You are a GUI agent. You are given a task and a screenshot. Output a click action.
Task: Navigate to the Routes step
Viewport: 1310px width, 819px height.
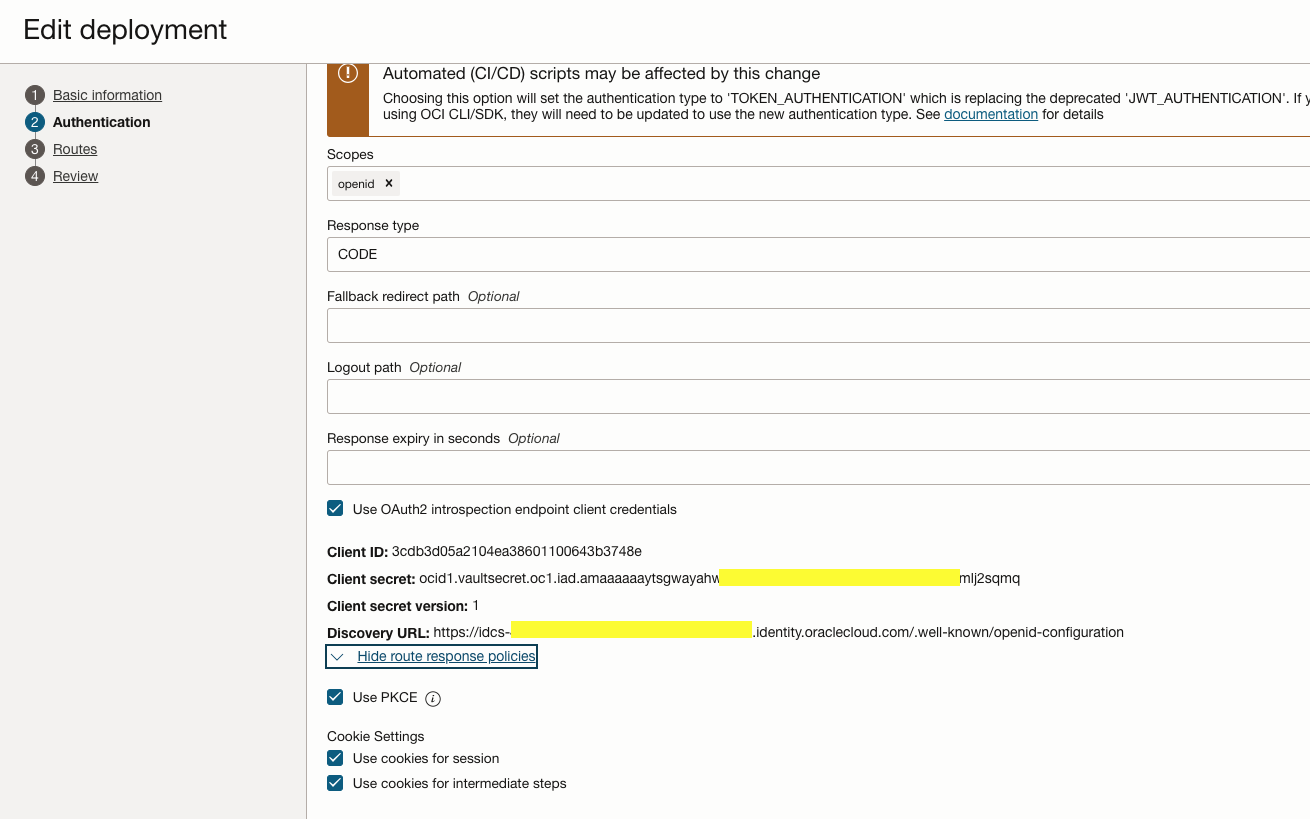point(75,149)
